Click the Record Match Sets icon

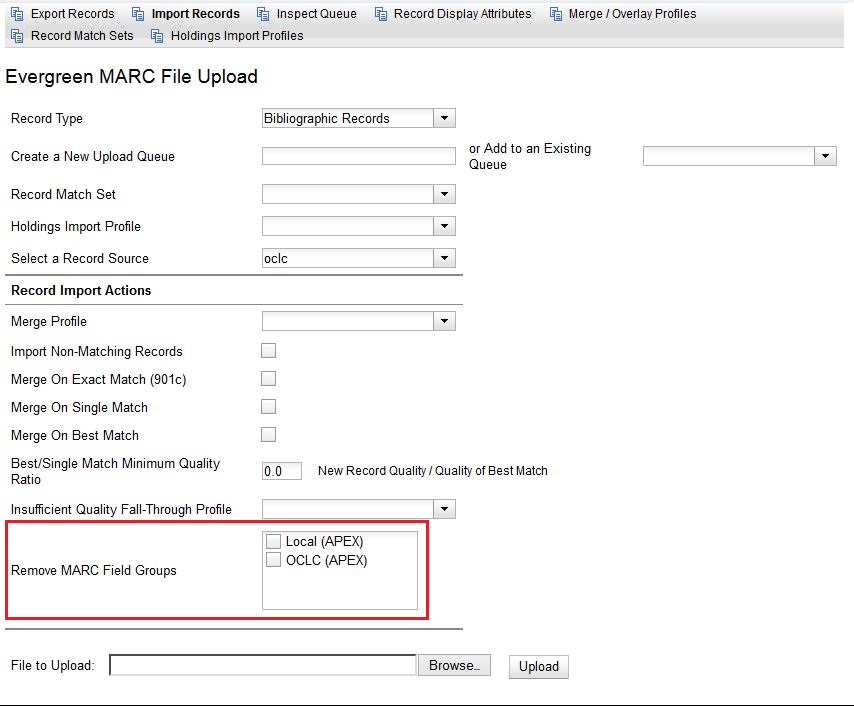[x=16, y=36]
